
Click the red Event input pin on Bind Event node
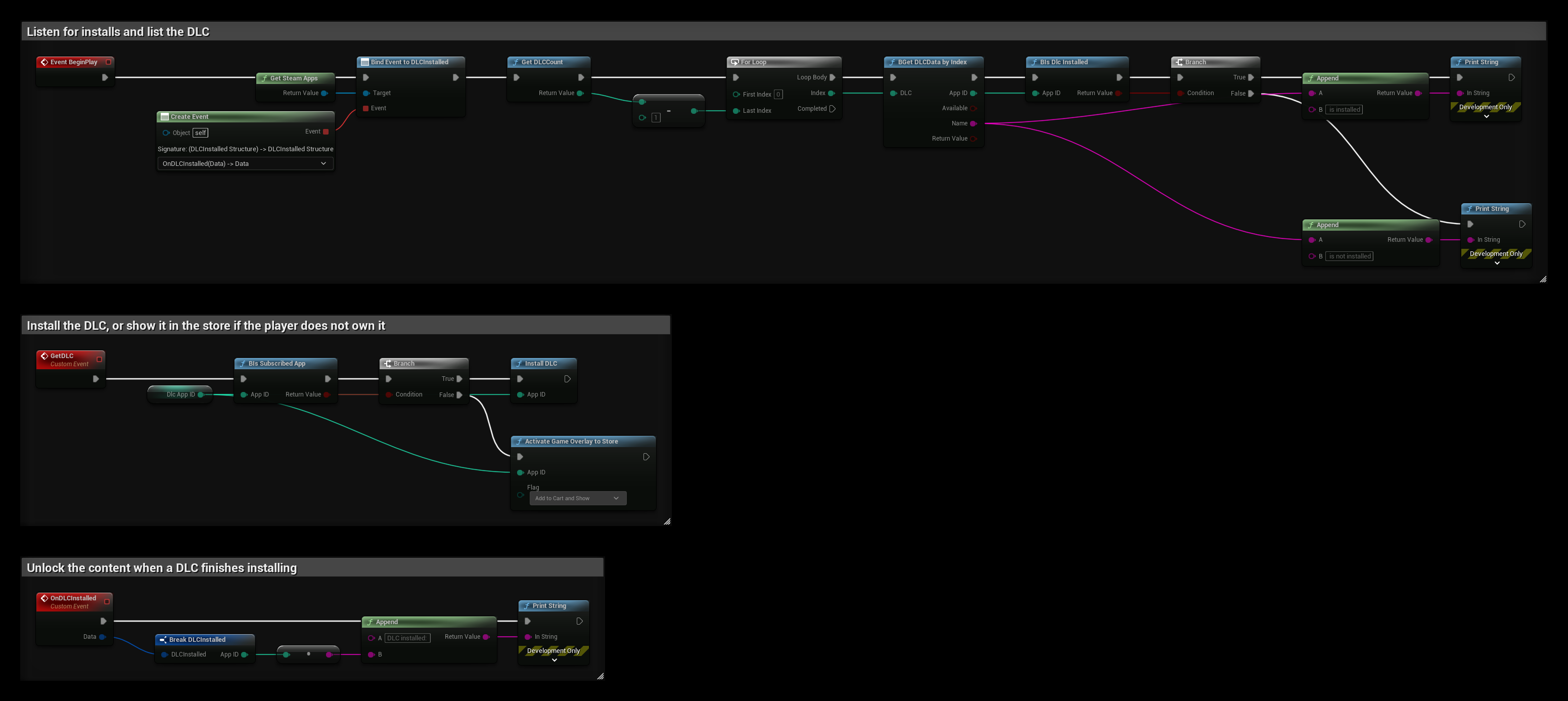(365, 108)
